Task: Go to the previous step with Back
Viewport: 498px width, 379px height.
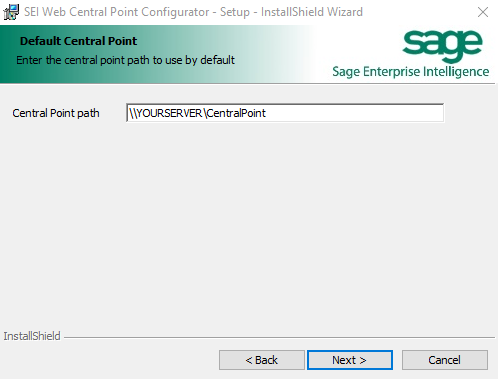Action: point(262,360)
